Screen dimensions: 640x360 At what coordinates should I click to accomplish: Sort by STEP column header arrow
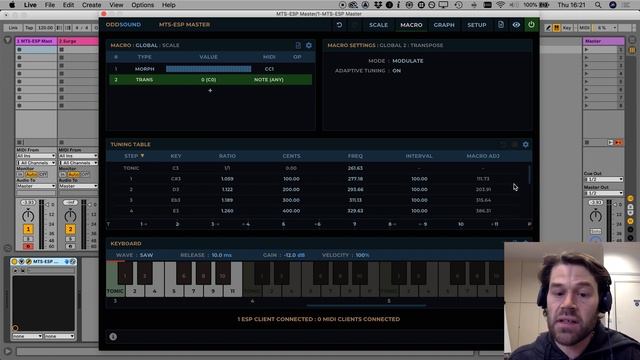click(142, 156)
